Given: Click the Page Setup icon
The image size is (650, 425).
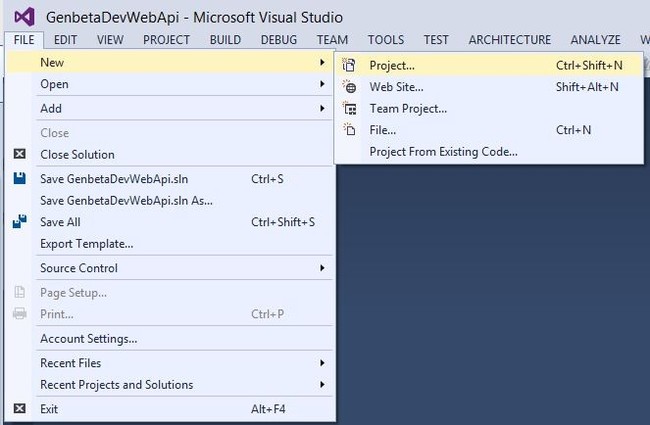Looking at the screenshot, I should tap(19, 292).
